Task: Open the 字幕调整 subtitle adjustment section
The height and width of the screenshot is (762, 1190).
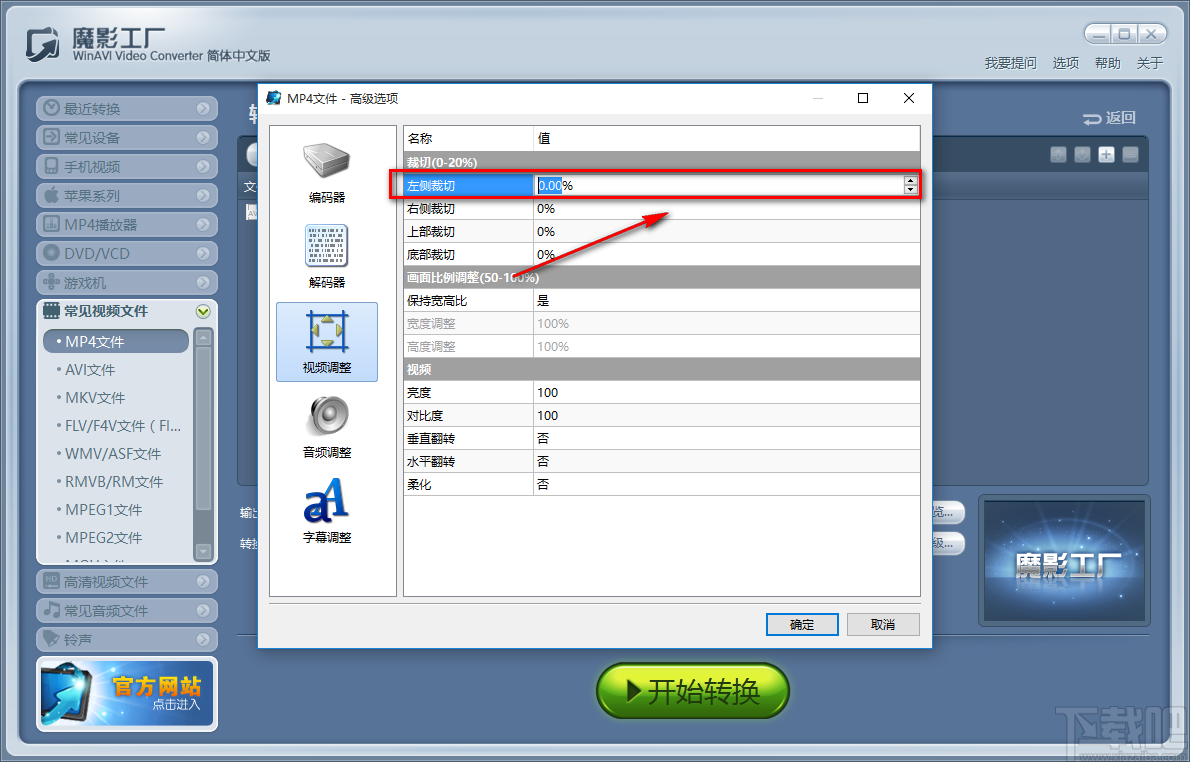Action: (327, 512)
